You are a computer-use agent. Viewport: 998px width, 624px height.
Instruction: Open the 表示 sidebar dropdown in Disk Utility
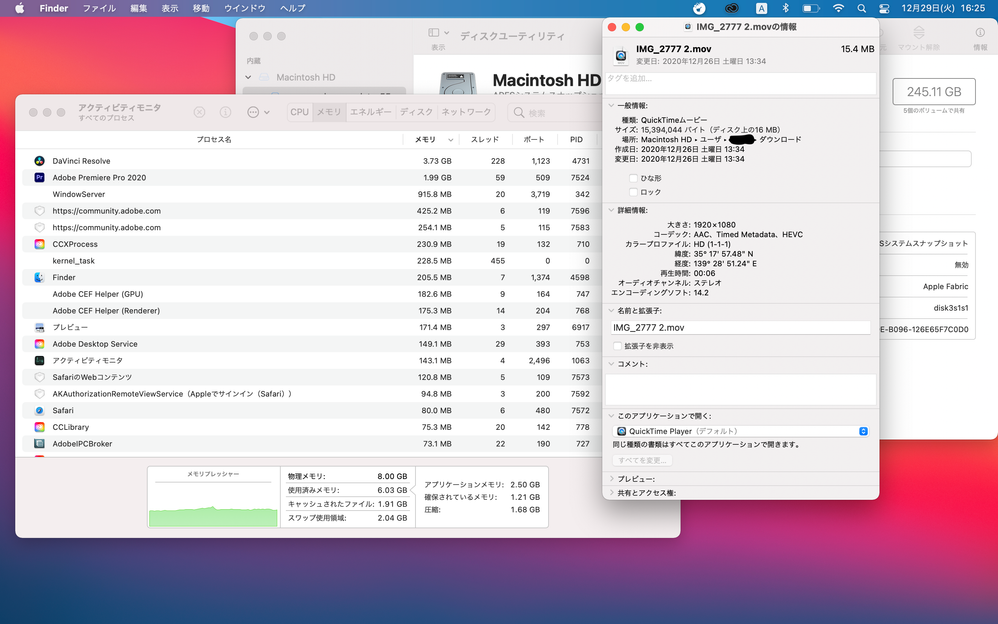tap(439, 32)
